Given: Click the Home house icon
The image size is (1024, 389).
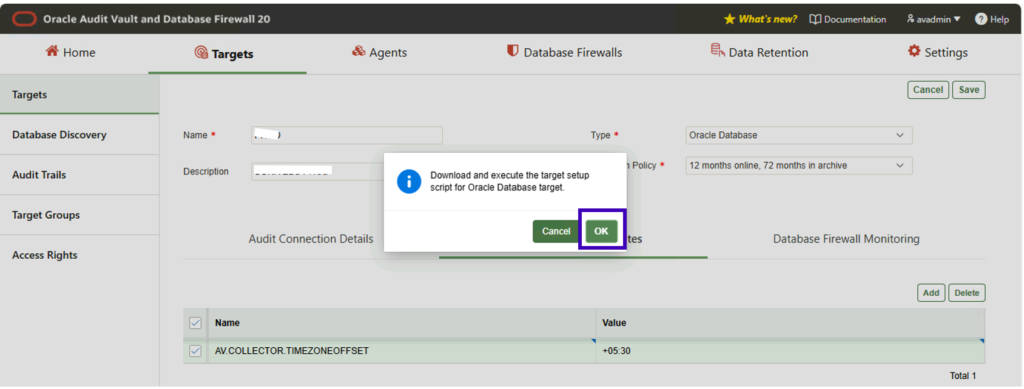Looking at the screenshot, I should (52, 52).
